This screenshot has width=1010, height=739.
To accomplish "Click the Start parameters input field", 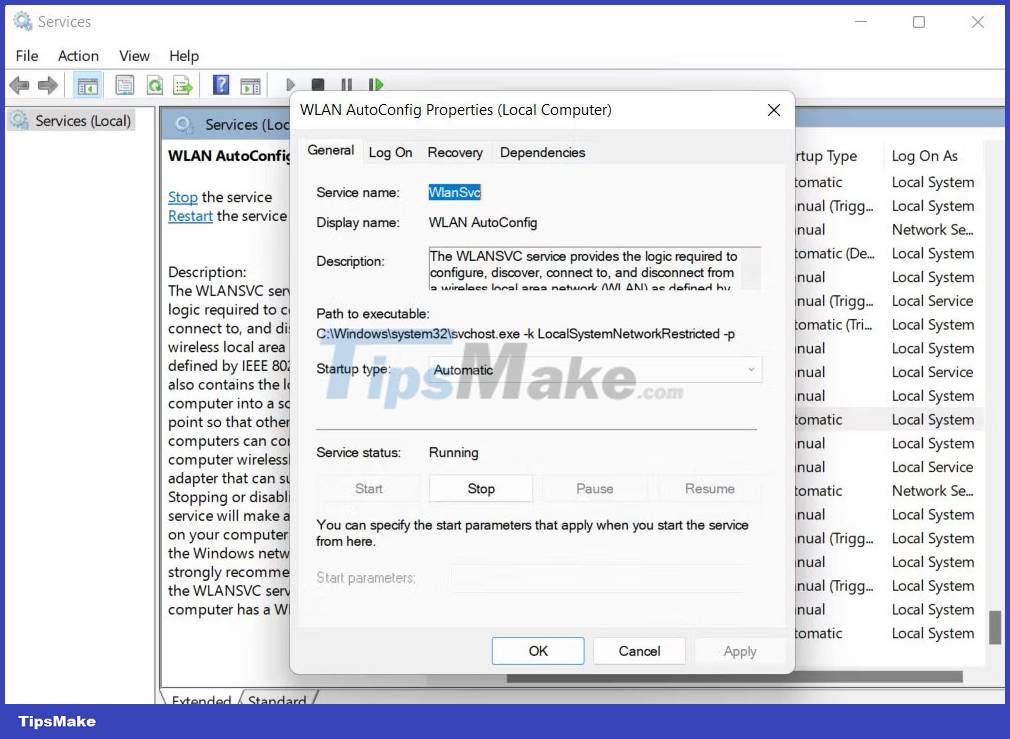I will coord(600,578).
